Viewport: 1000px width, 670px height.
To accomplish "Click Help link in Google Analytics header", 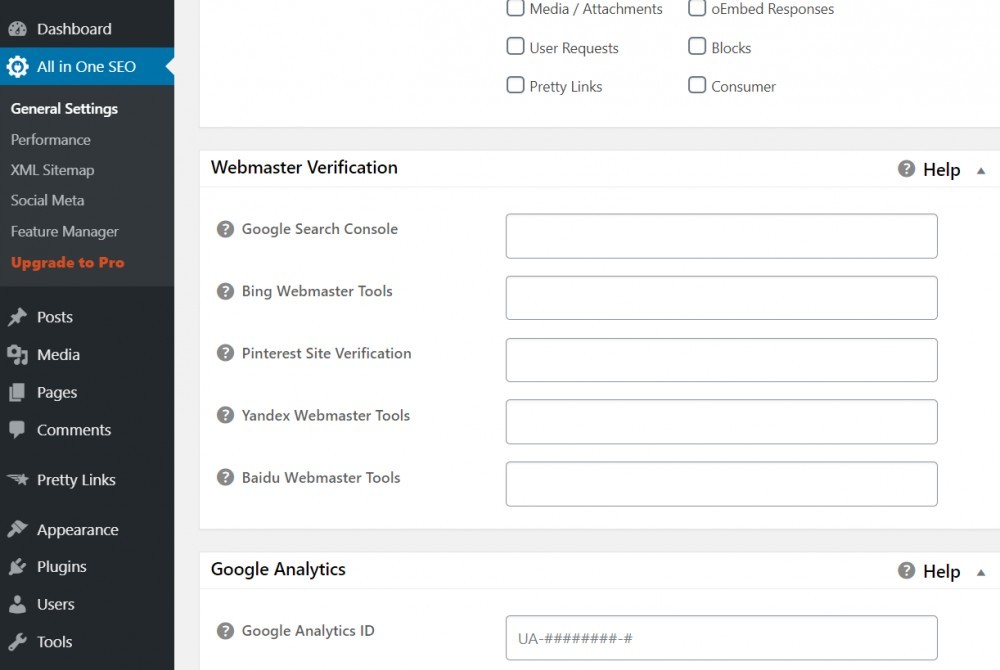I will pos(941,571).
